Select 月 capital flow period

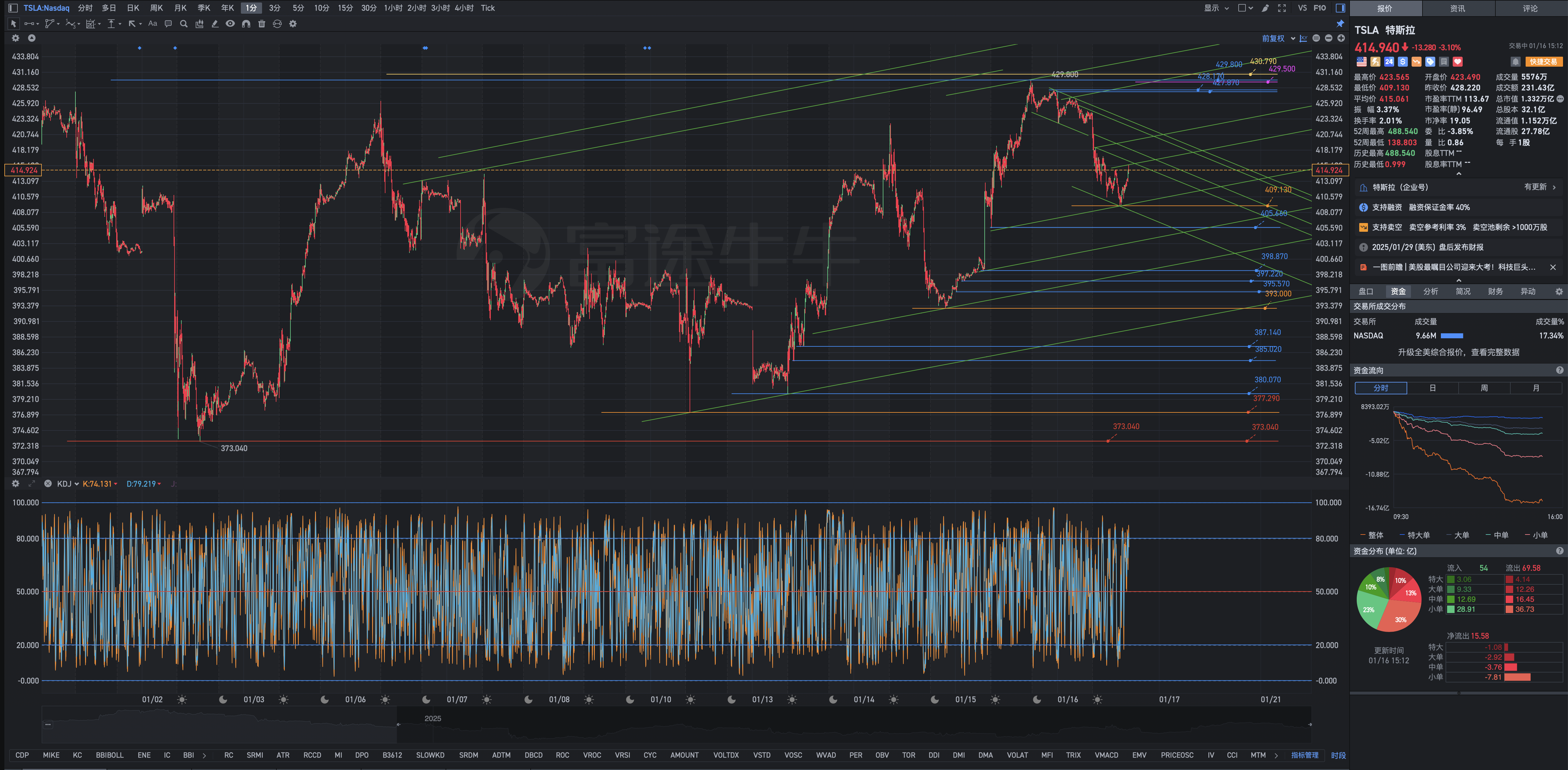click(x=1536, y=388)
